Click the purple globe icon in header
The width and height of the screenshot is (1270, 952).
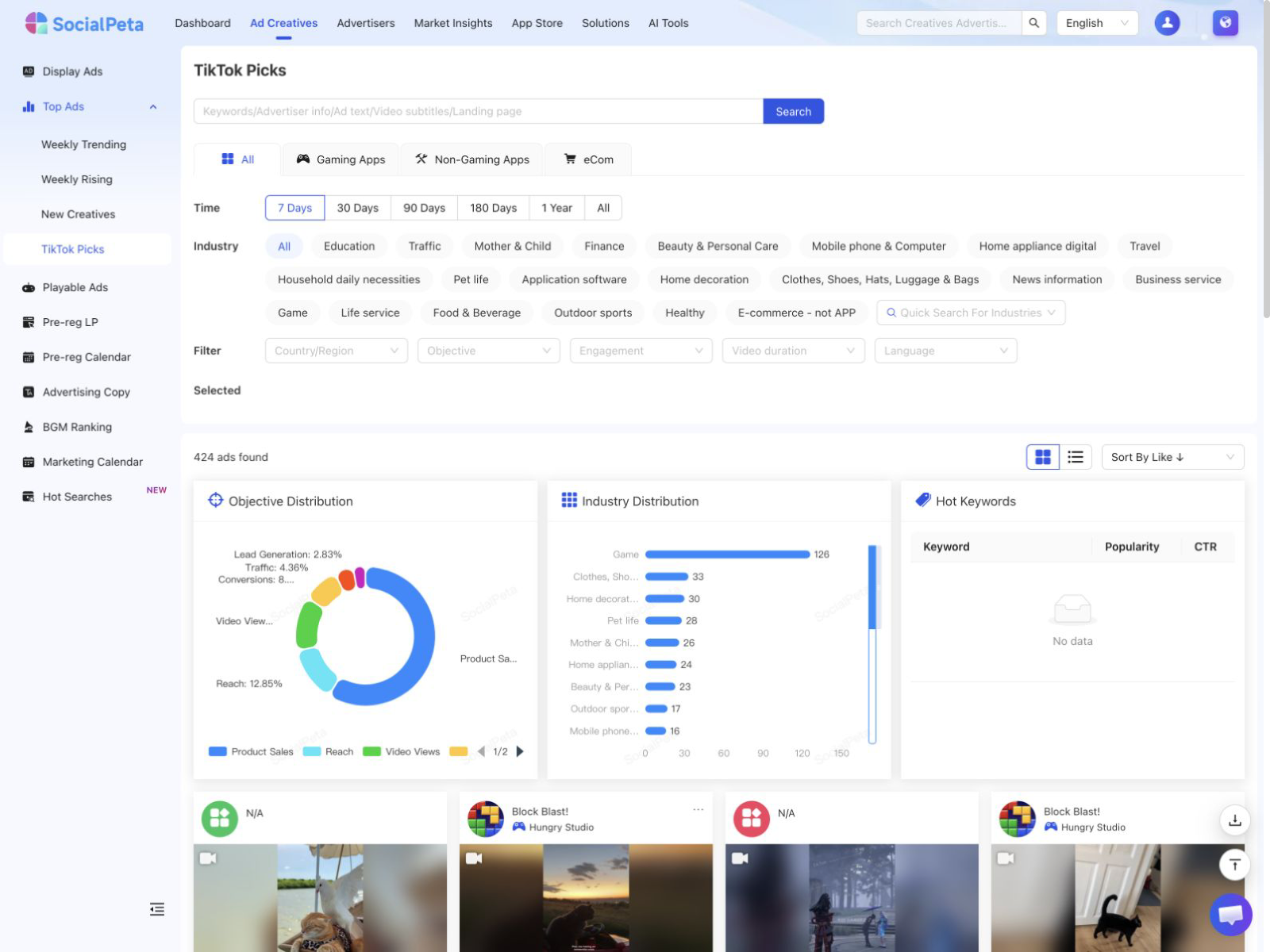[x=1226, y=23]
